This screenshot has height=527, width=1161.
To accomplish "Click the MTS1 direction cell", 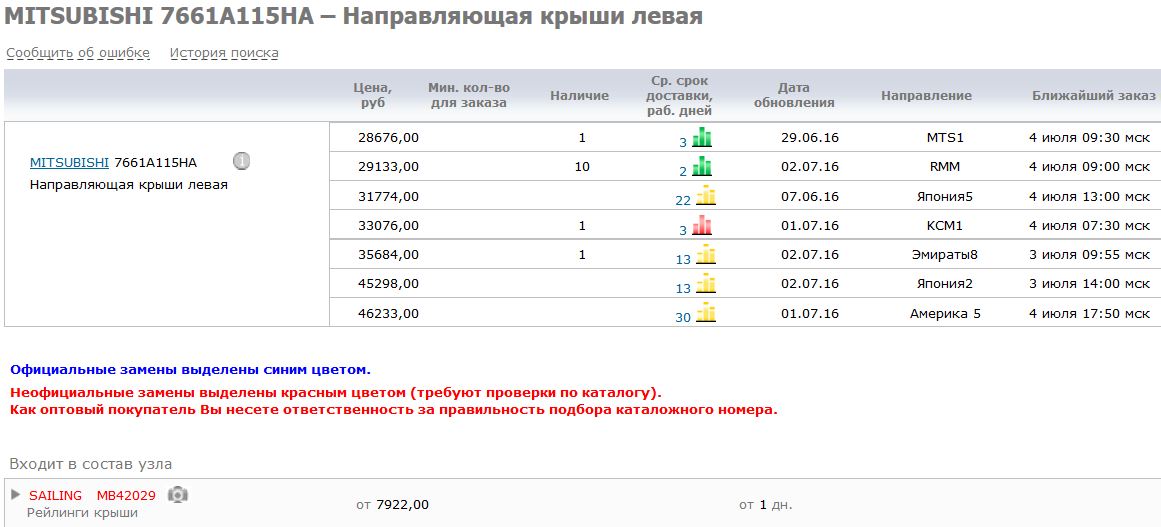I will coord(945,138).
